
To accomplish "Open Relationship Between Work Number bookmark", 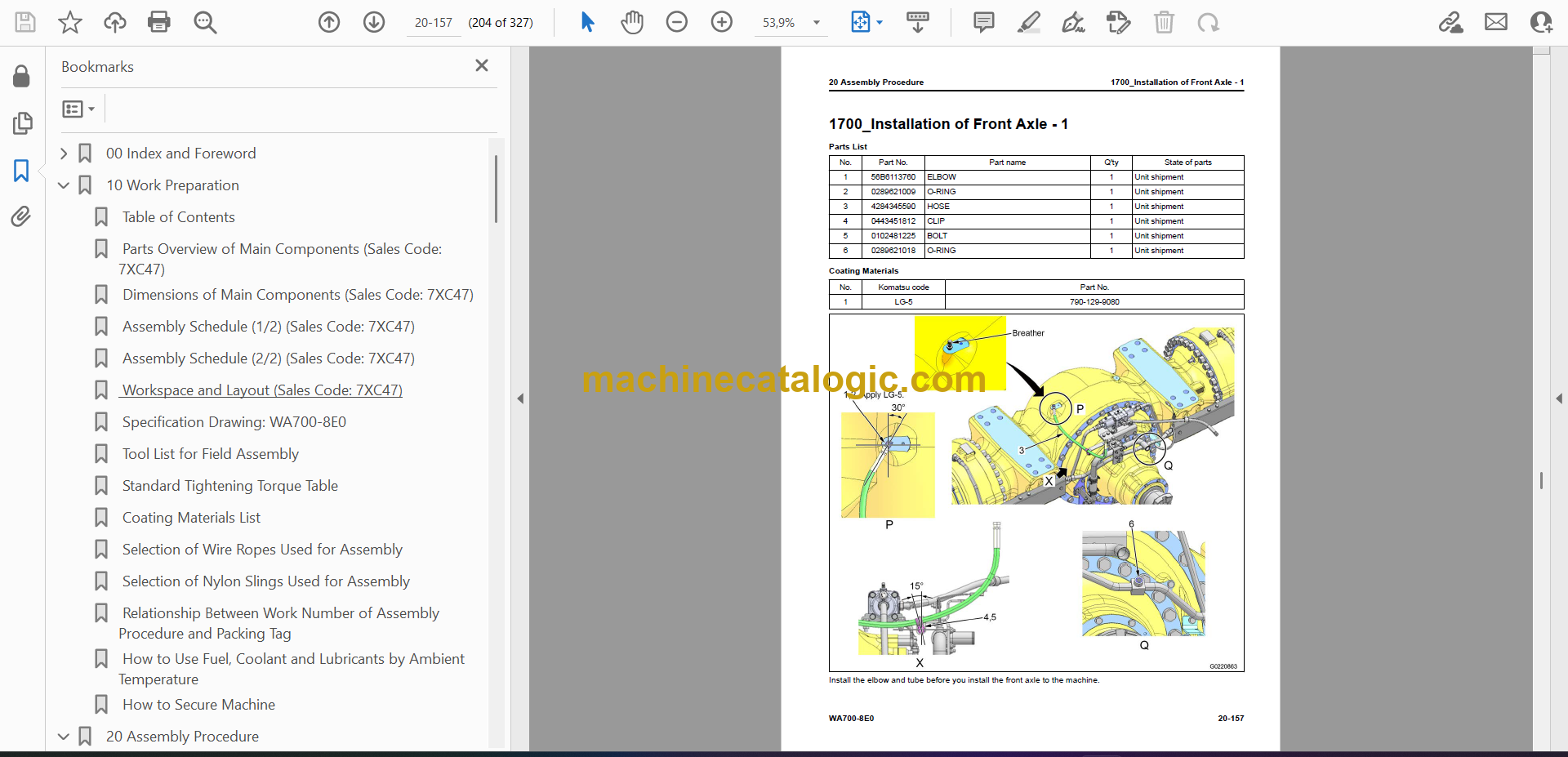I will [x=279, y=623].
